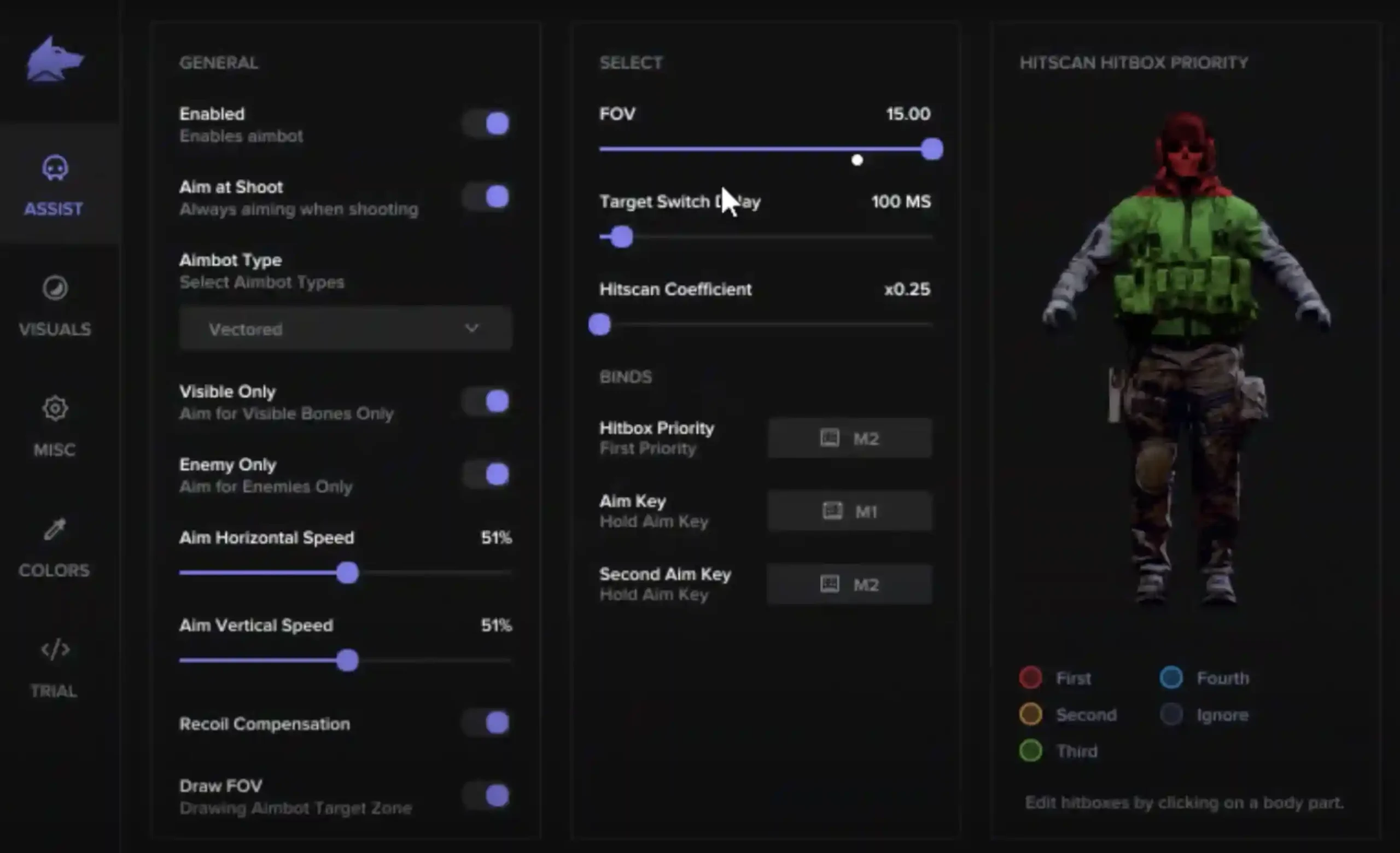Click the Hitscan Coefficient slider handle
The height and width of the screenshot is (853, 1400).
coord(599,325)
